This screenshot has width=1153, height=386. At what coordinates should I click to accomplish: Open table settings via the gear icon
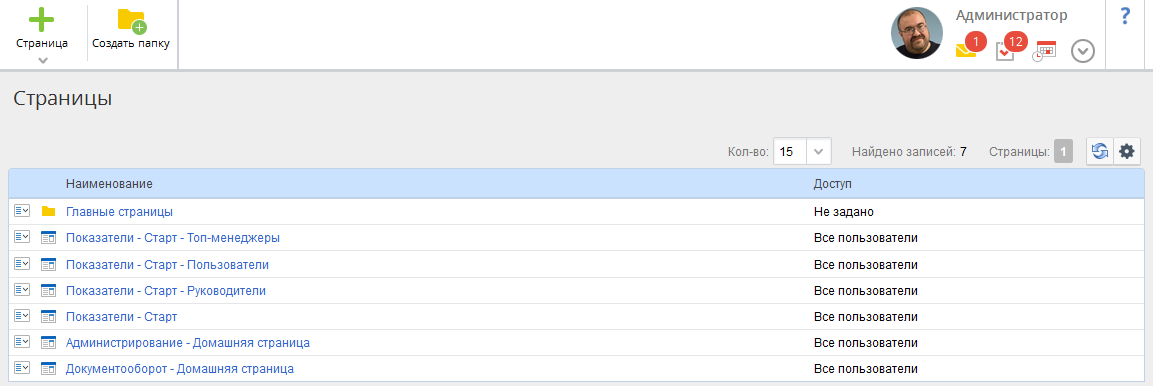tap(1127, 151)
